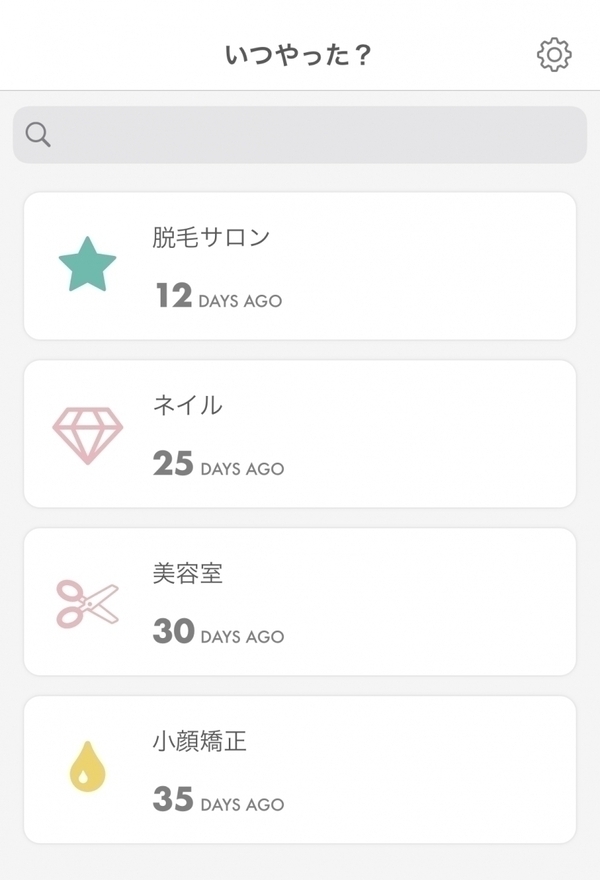Screen dimensions: 600x880
Task: Tap the pink diamond icon
Action: [88, 434]
